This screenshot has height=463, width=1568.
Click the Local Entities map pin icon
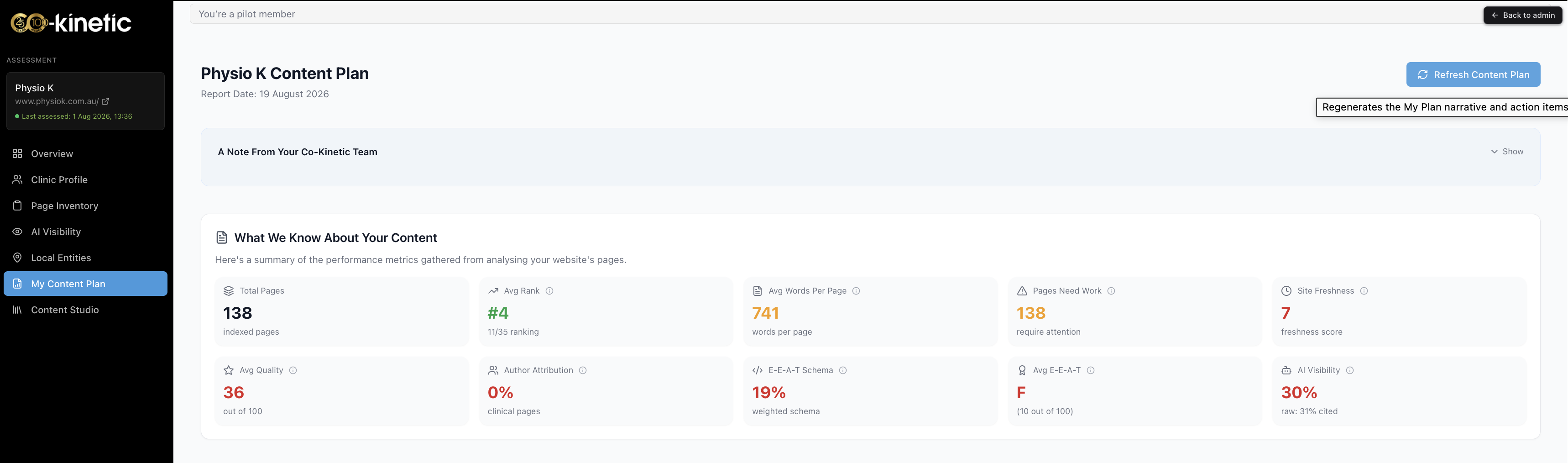point(18,258)
